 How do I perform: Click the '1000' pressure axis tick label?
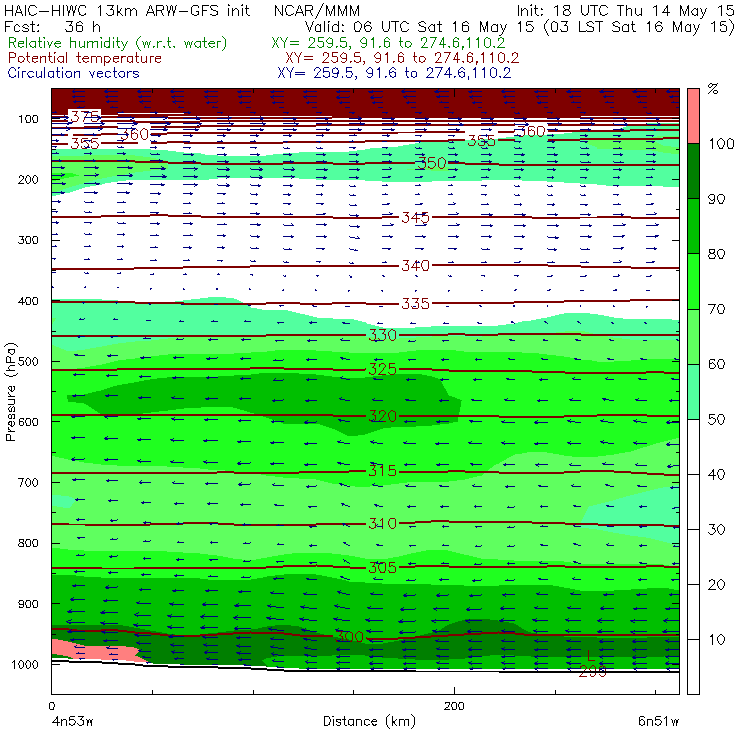tap(25, 664)
